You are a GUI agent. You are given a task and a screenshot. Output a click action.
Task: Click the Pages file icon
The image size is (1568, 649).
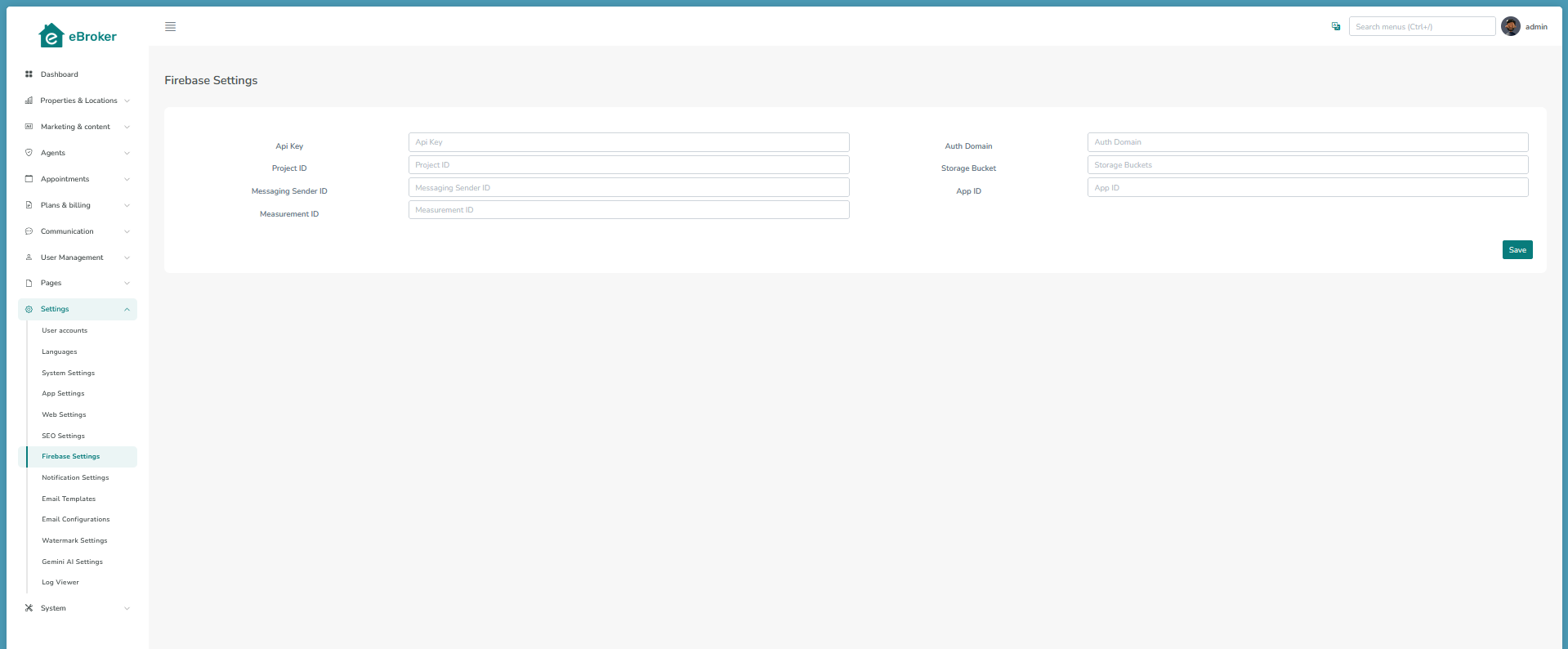[x=29, y=283]
